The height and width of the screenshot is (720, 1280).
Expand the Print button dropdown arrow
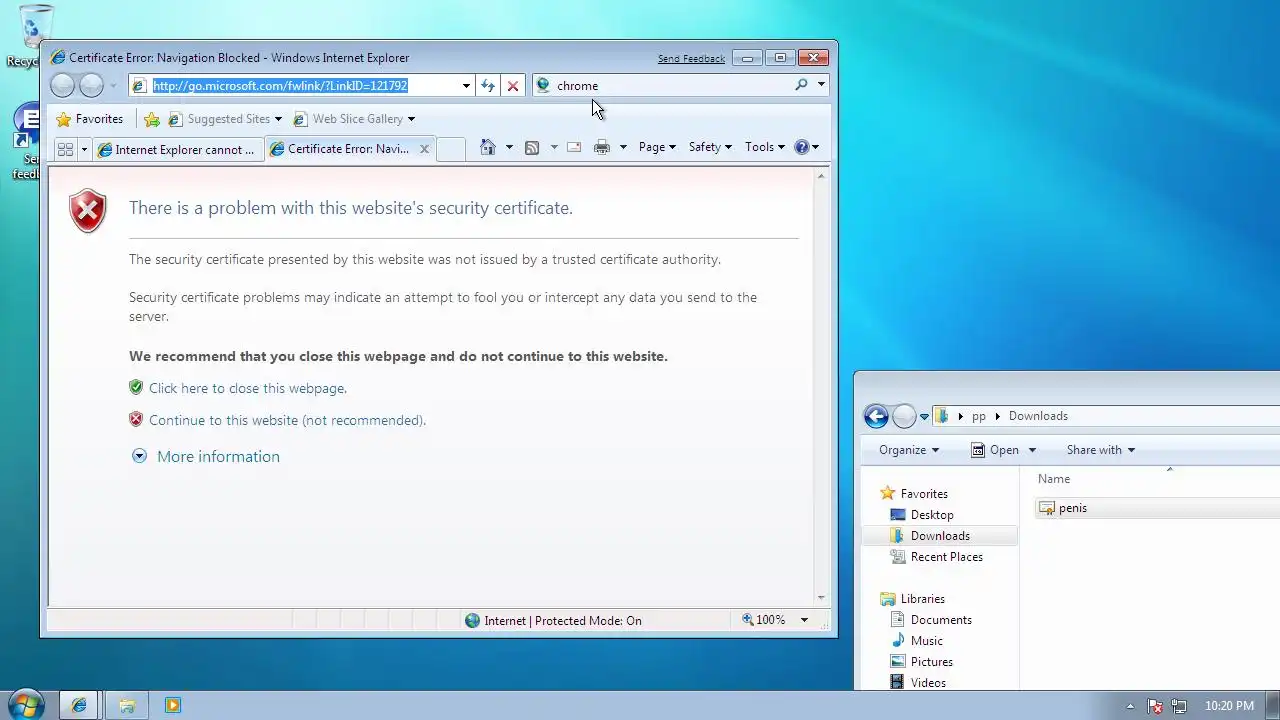coord(623,147)
